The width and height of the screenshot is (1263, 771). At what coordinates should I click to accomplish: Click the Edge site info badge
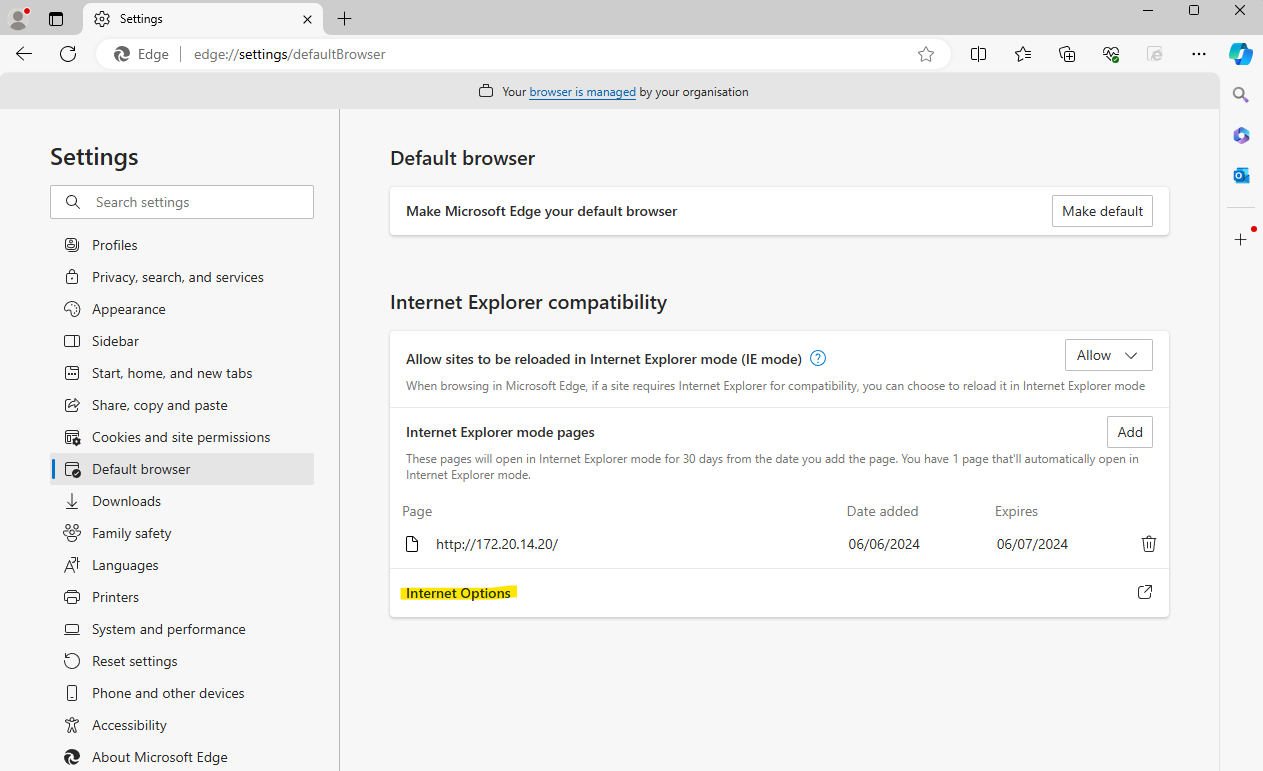[141, 54]
